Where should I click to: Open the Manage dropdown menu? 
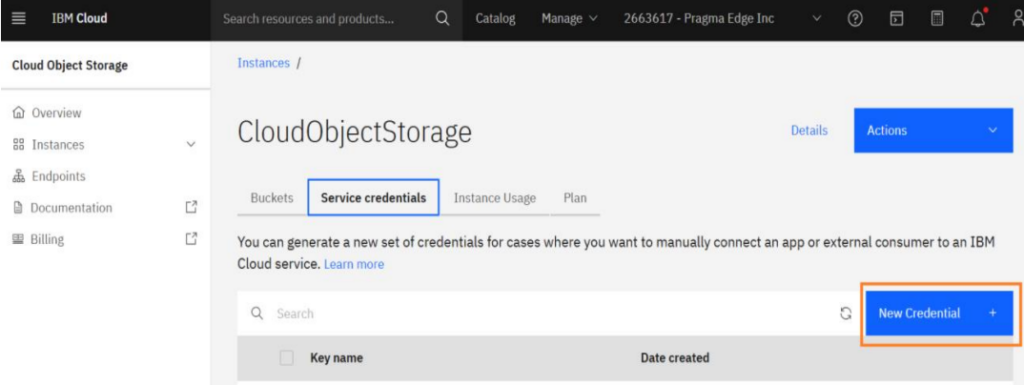pos(569,19)
